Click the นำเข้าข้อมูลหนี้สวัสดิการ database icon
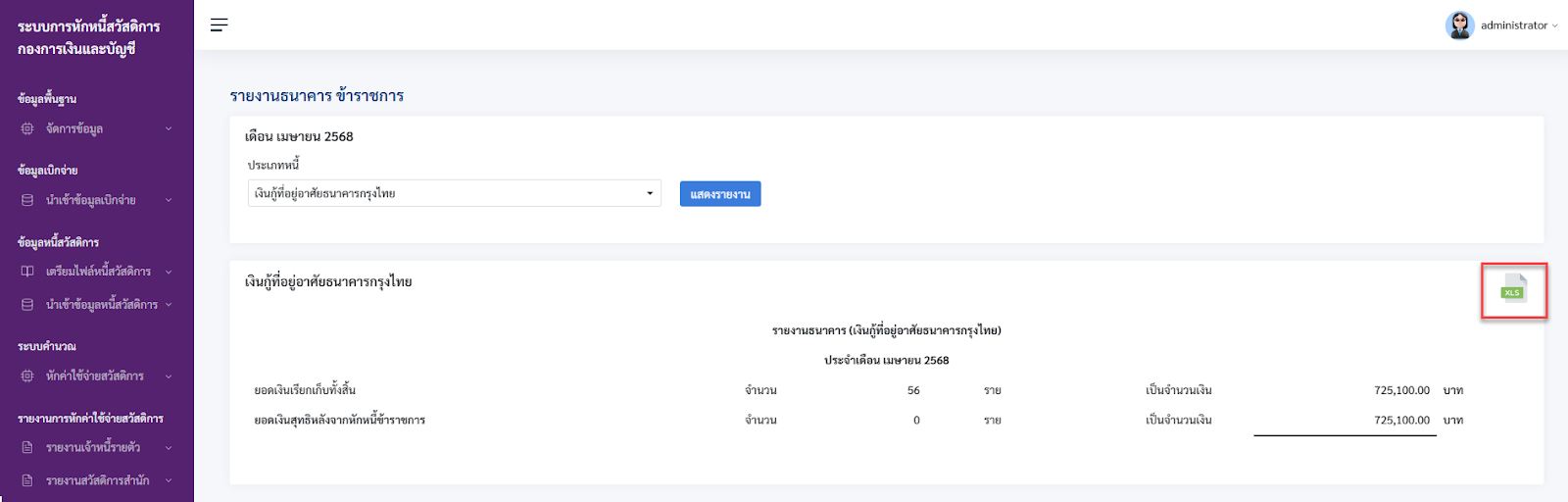The width and height of the screenshot is (1568, 502). point(27,305)
